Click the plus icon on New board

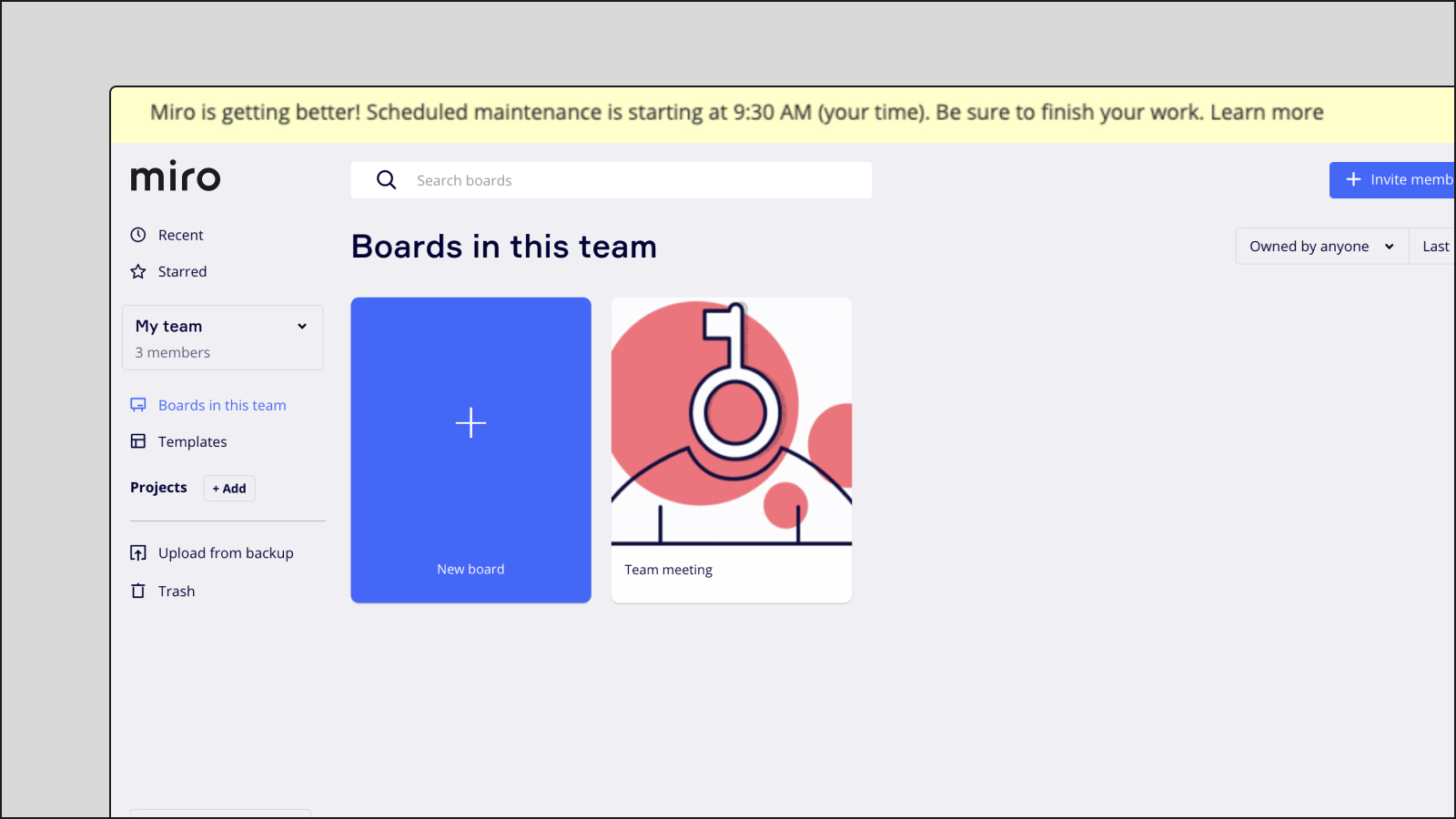coord(470,423)
